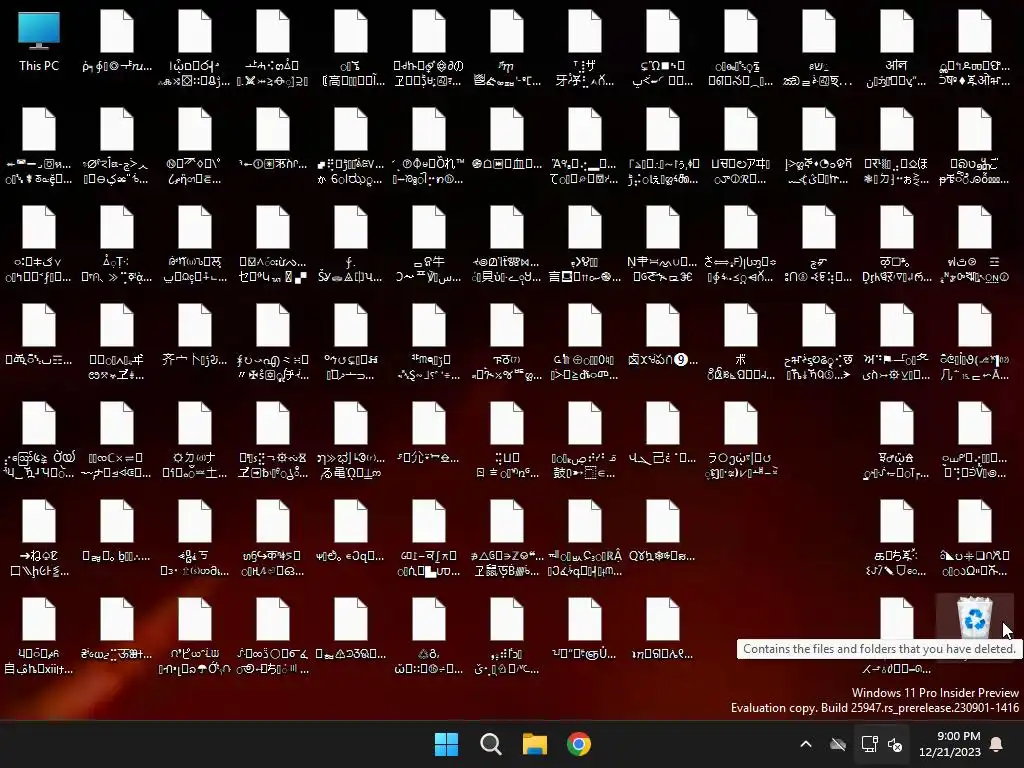Select the file with 貝 in its name
The width and height of the screenshot is (1024, 768).
(507, 246)
